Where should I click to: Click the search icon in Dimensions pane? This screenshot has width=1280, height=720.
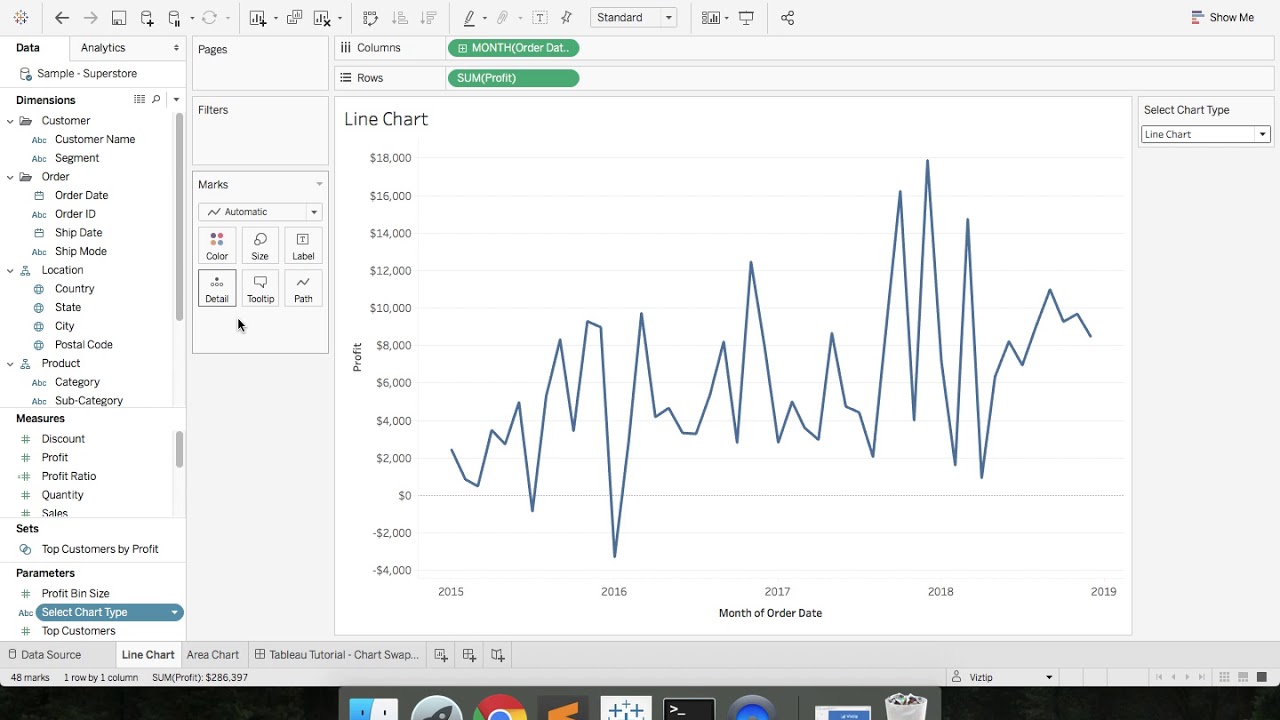(156, 100)
